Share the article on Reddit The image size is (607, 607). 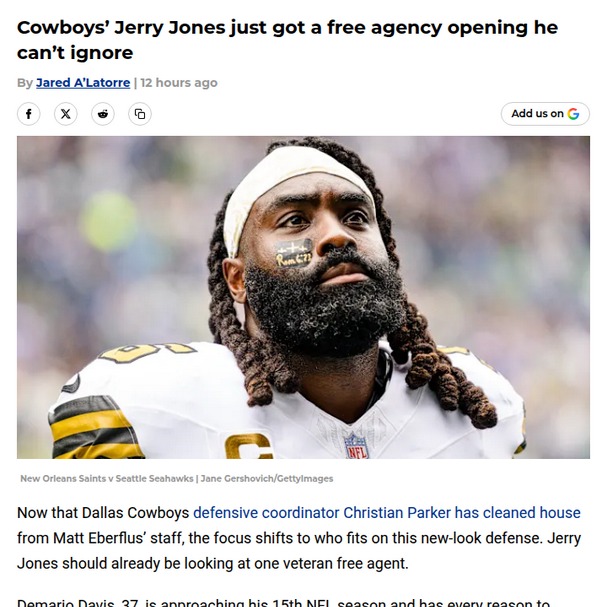click(x=103, y=114)
